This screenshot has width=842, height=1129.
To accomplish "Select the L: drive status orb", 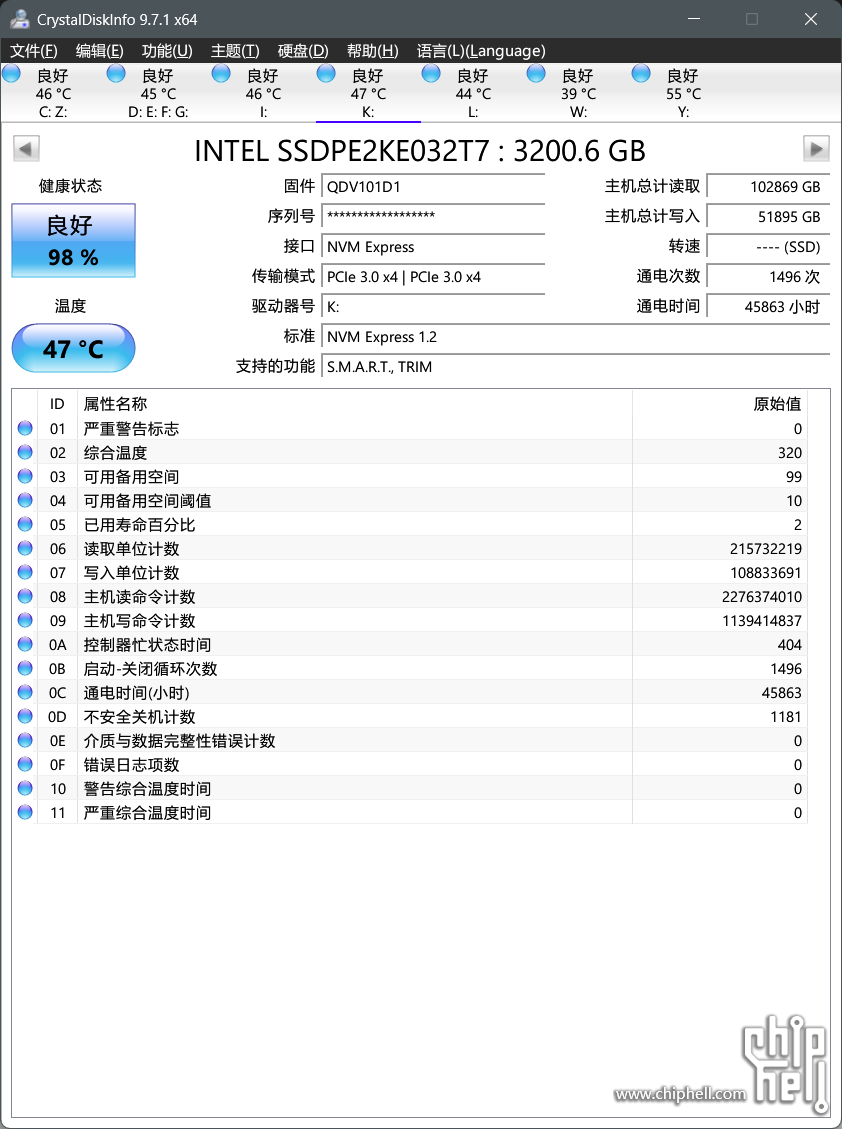I will (x=431, y=74).
